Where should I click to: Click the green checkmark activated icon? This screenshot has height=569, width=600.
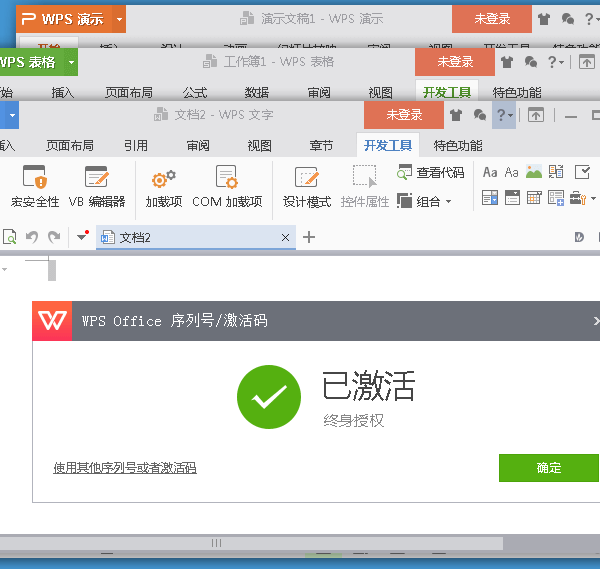(268, 397)
